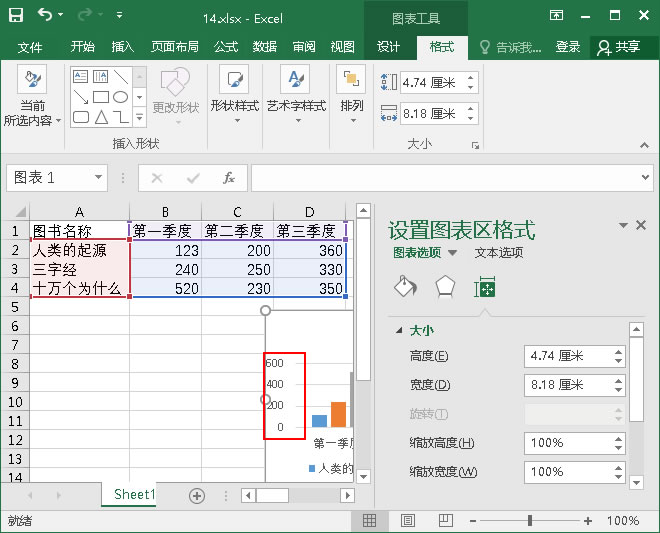
Task: Select row 7 header
Action: pyautogui.click(x=15, y=344)
